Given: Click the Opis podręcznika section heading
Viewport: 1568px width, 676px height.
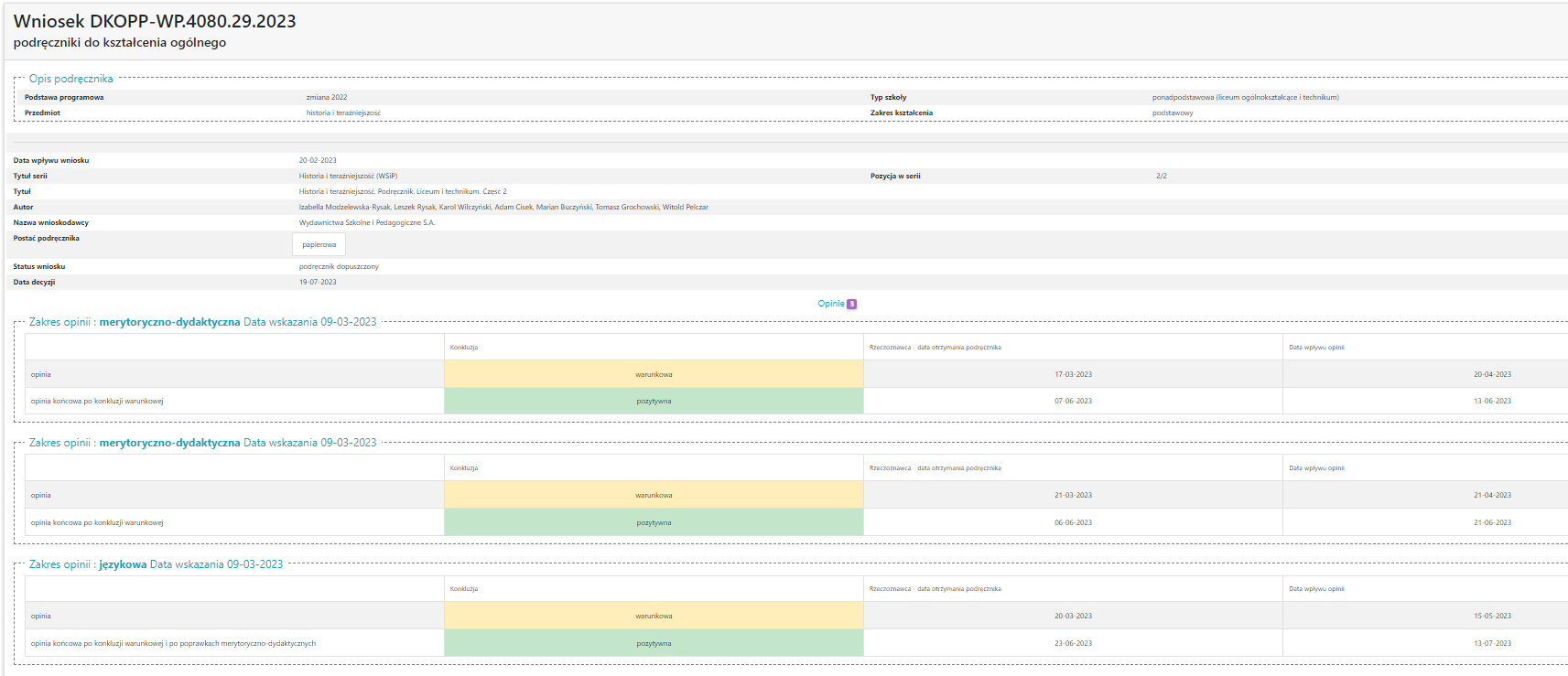Looking at the screenshot, I should [x=70, y=79].
